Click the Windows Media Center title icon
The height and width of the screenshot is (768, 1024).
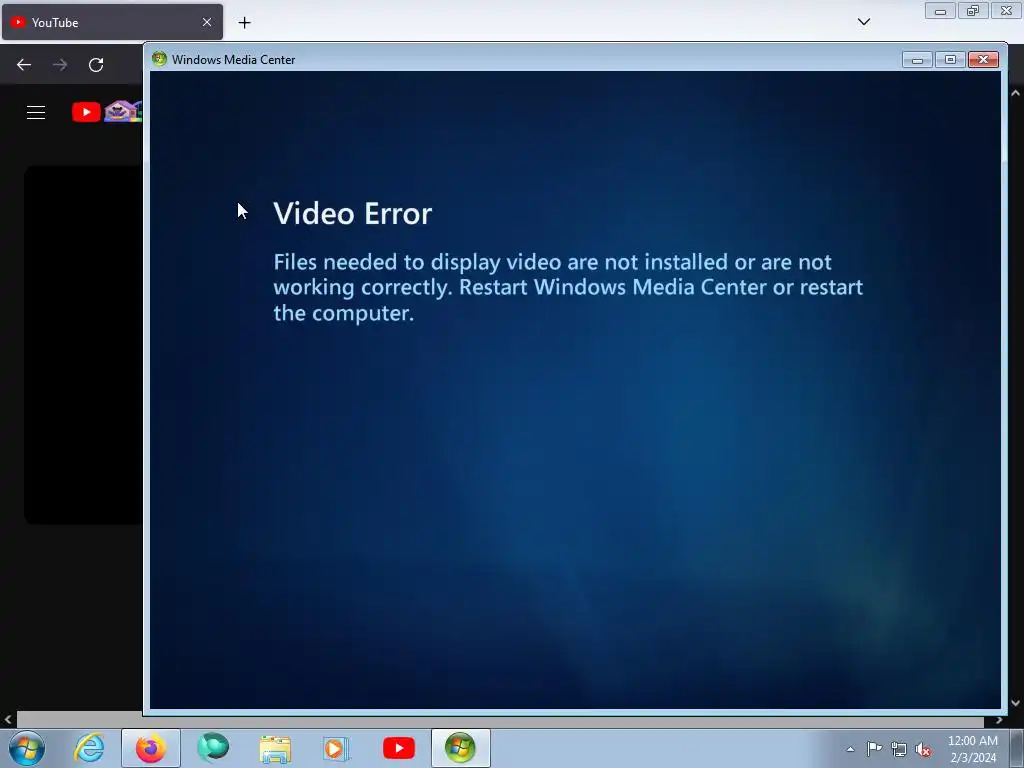[x=159, y=59]
